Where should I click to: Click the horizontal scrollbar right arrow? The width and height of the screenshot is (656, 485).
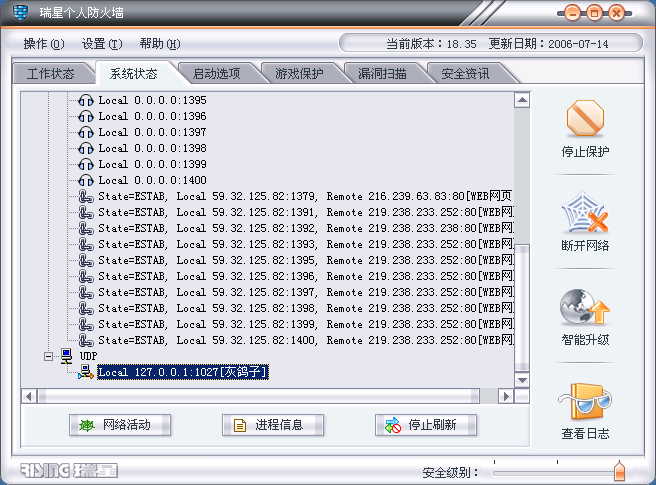click(506, 396)
